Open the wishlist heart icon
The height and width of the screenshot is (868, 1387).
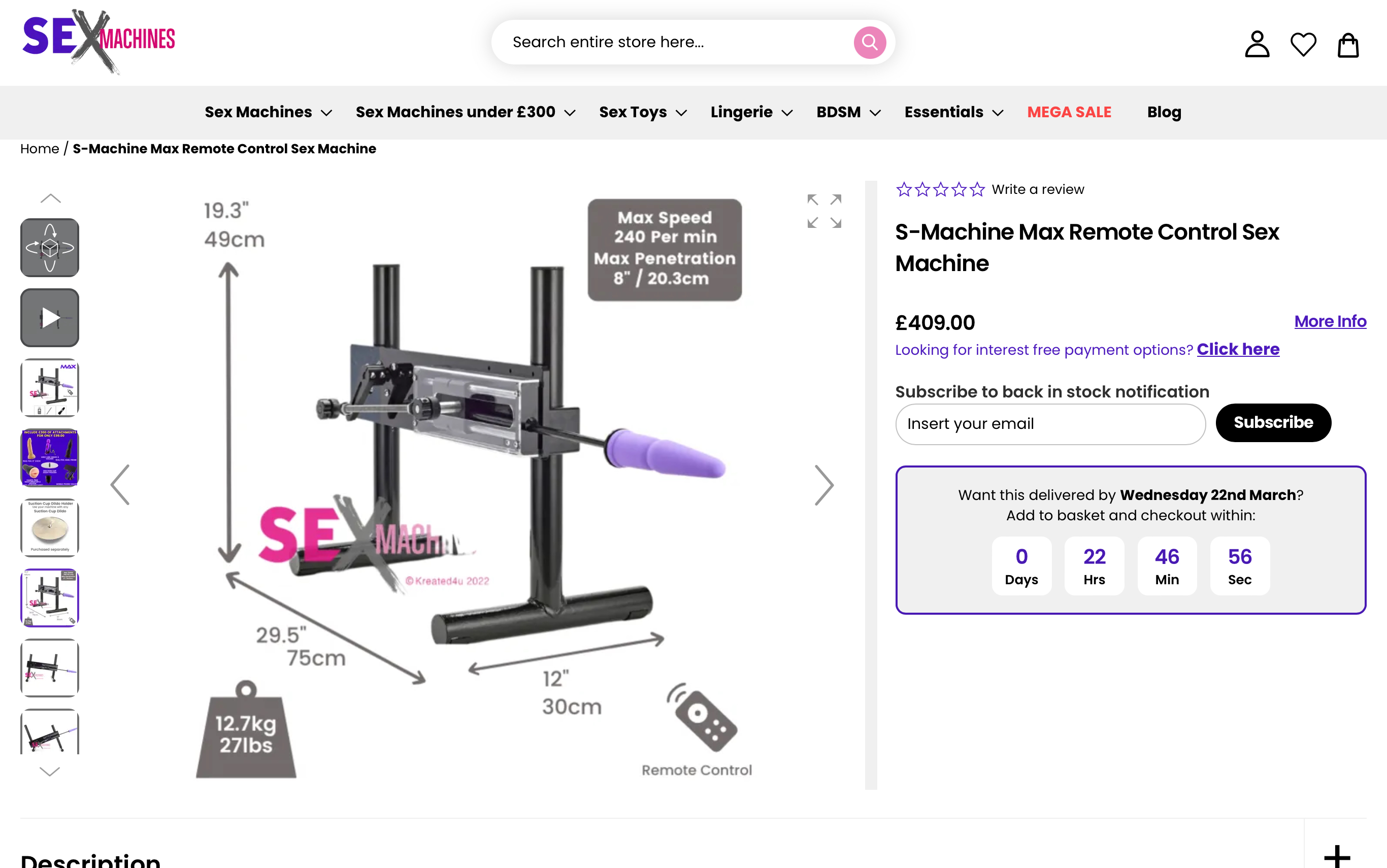1303,44
